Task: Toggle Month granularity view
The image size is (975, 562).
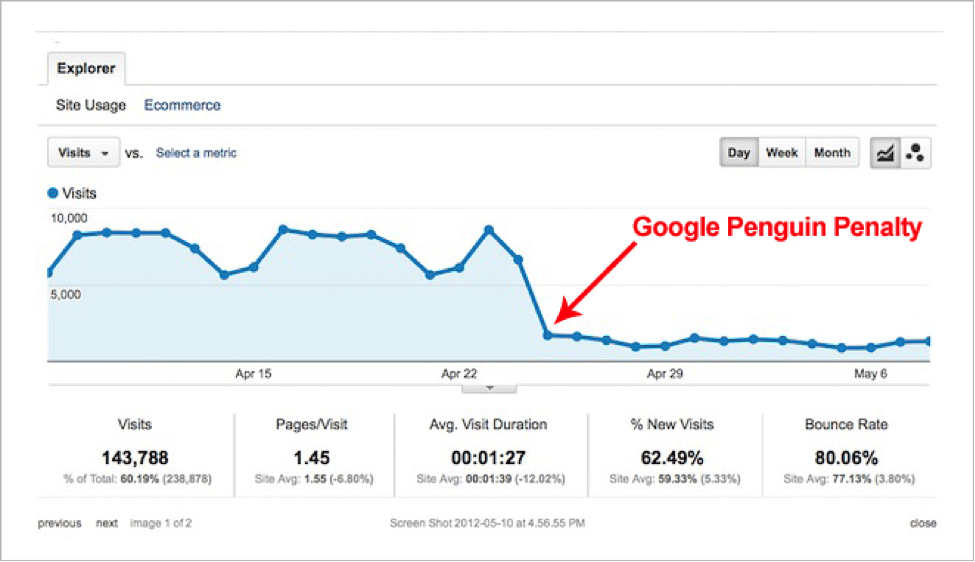Action: 832,153
